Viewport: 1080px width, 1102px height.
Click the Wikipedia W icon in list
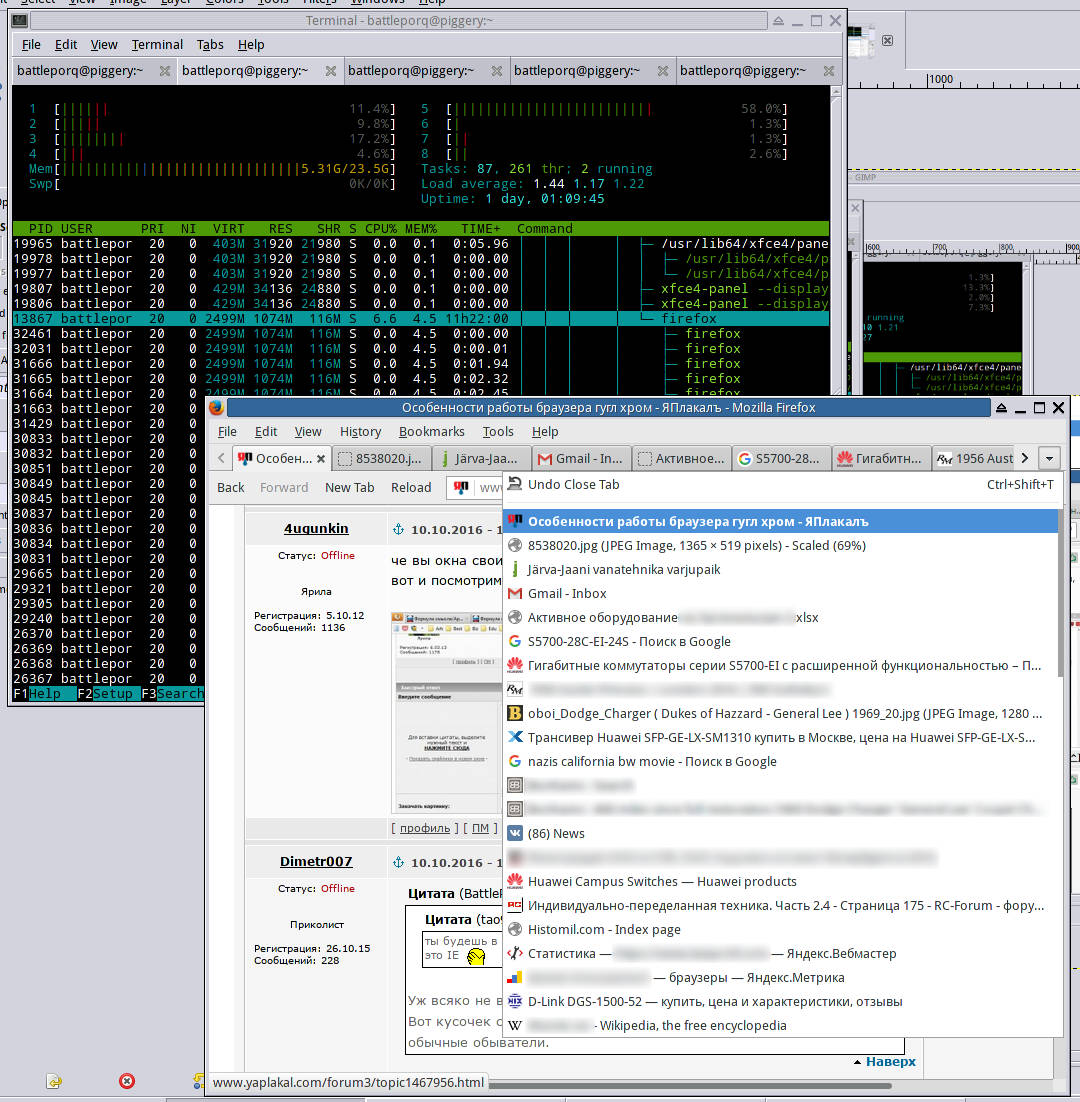click(x=515, y=1025)
